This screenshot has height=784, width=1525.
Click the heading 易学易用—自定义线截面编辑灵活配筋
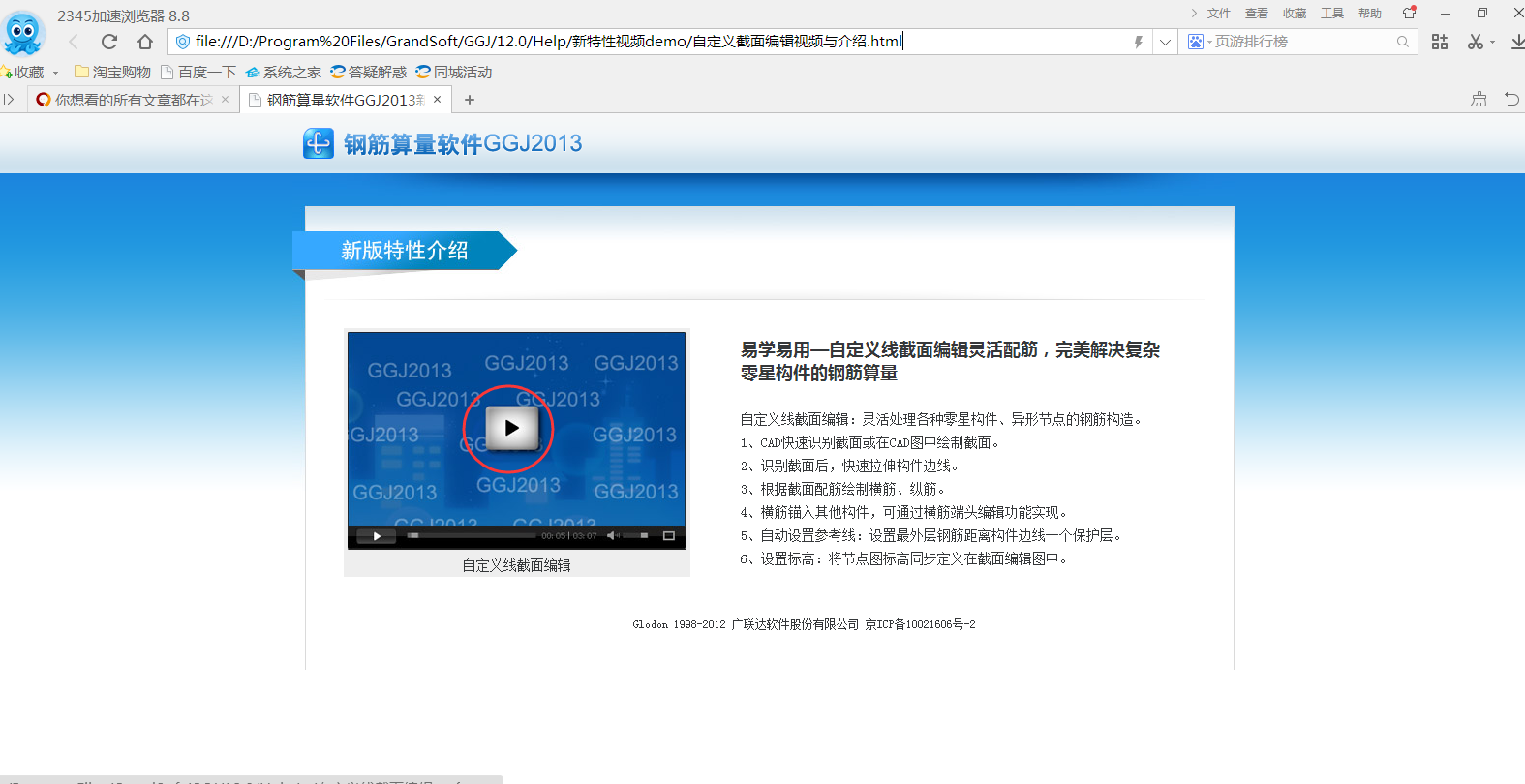click(x=950, y=361)
